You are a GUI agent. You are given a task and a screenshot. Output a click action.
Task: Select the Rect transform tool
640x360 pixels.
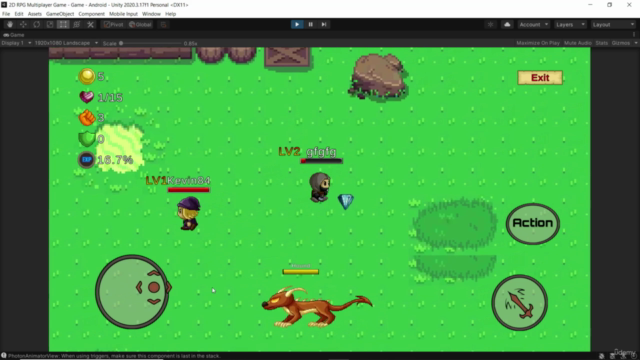coord(63,24)
